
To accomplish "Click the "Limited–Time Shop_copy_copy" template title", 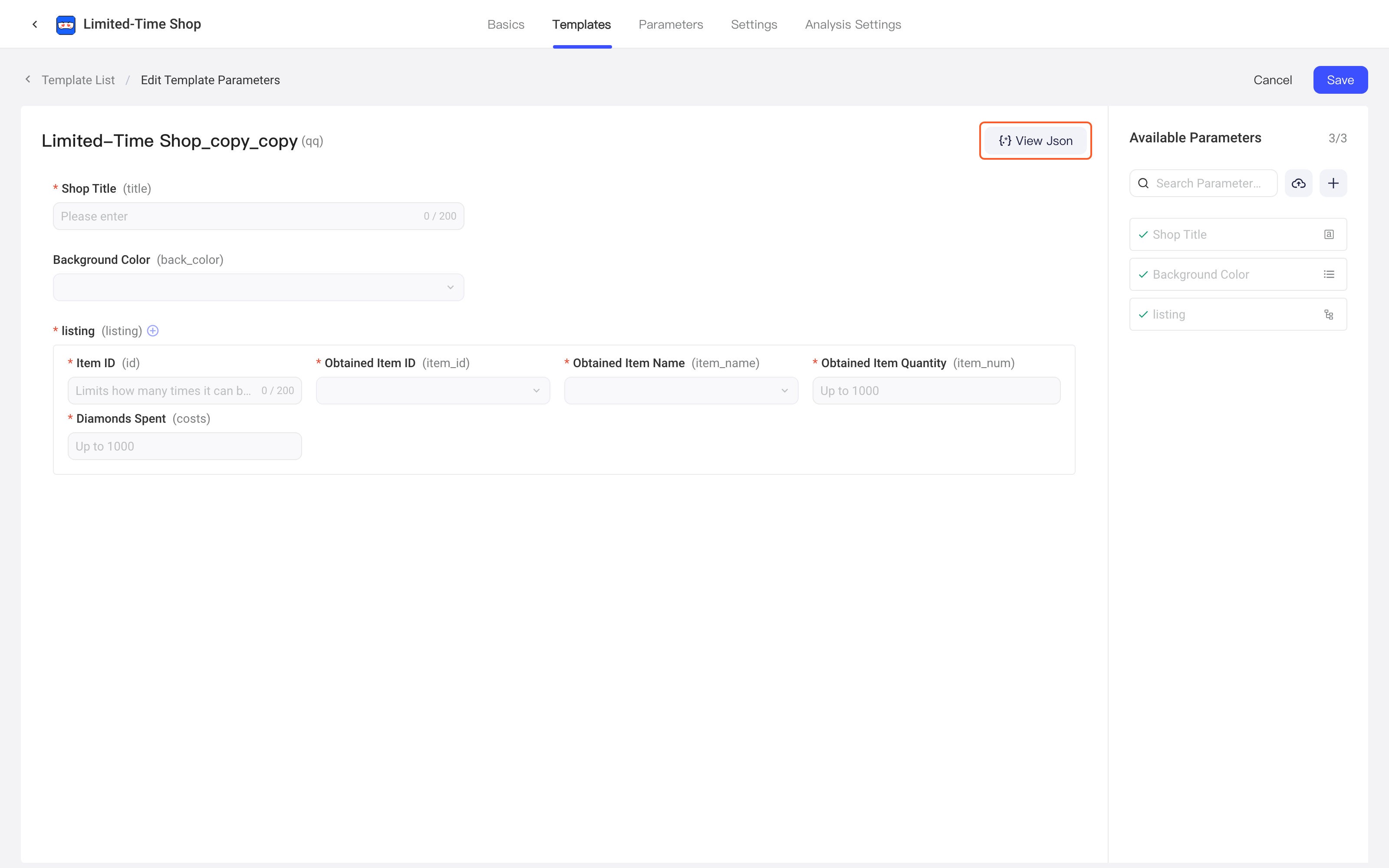I will coord(169,141).
